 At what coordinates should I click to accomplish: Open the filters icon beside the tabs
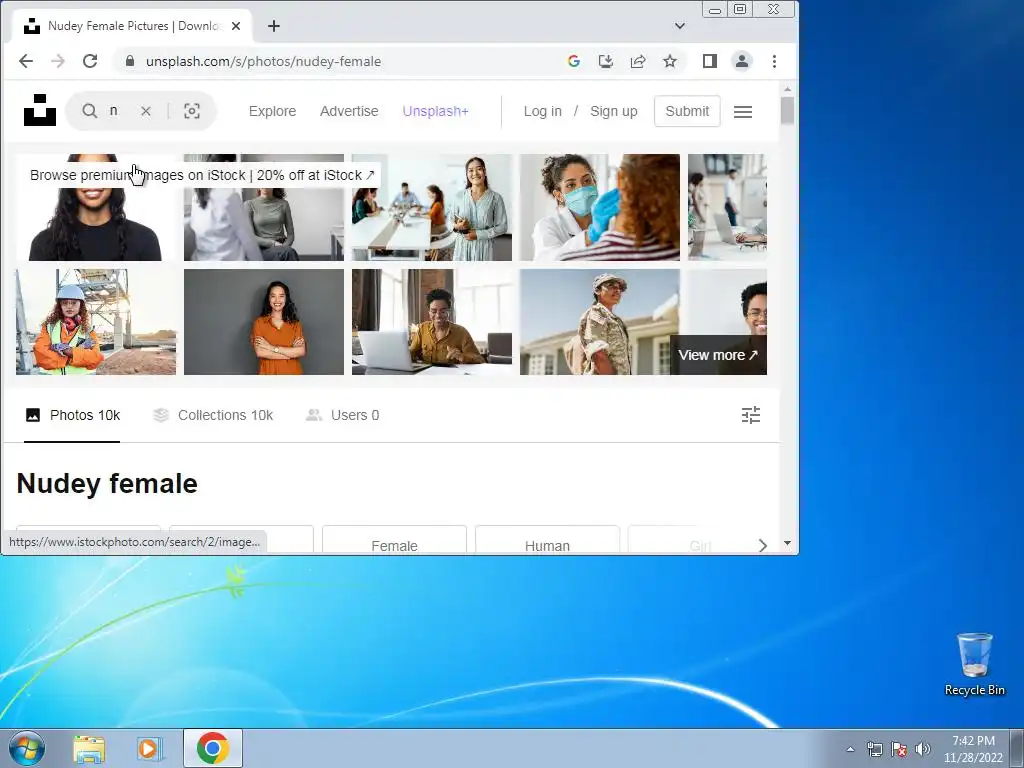751,415
